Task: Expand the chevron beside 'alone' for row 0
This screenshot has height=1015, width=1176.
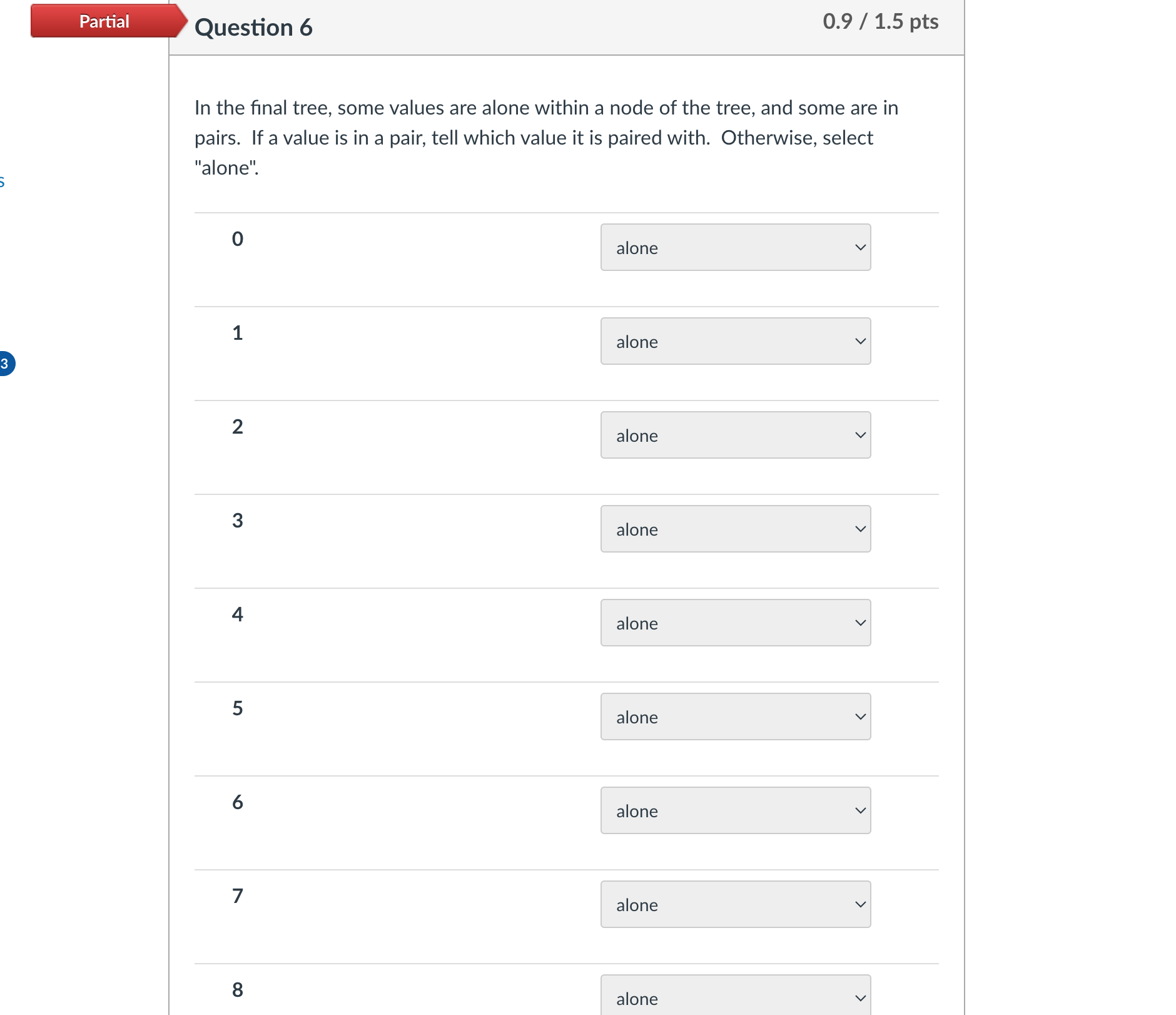Action: tap(860, 247)
